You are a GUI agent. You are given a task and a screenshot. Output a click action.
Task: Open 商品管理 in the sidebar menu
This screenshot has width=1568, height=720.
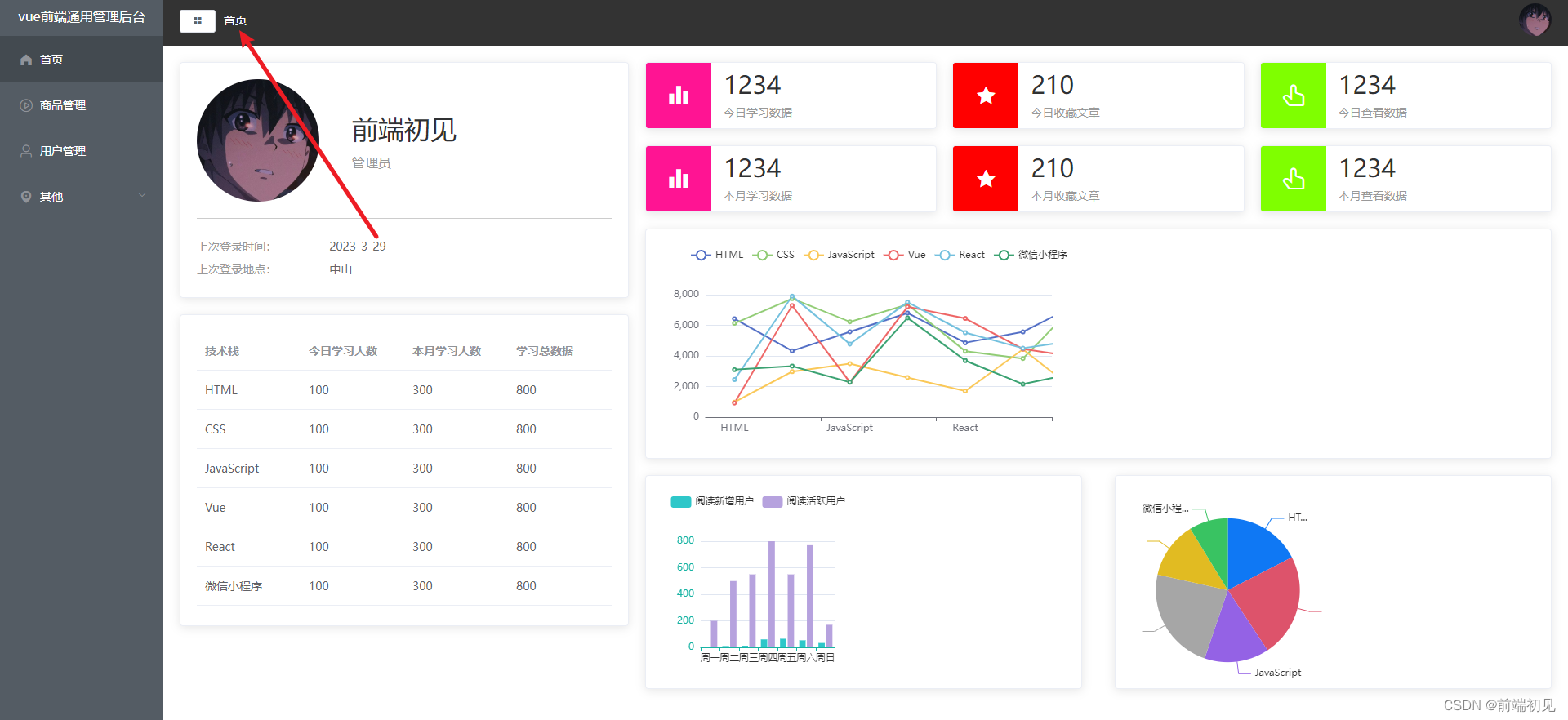(82, 104)
